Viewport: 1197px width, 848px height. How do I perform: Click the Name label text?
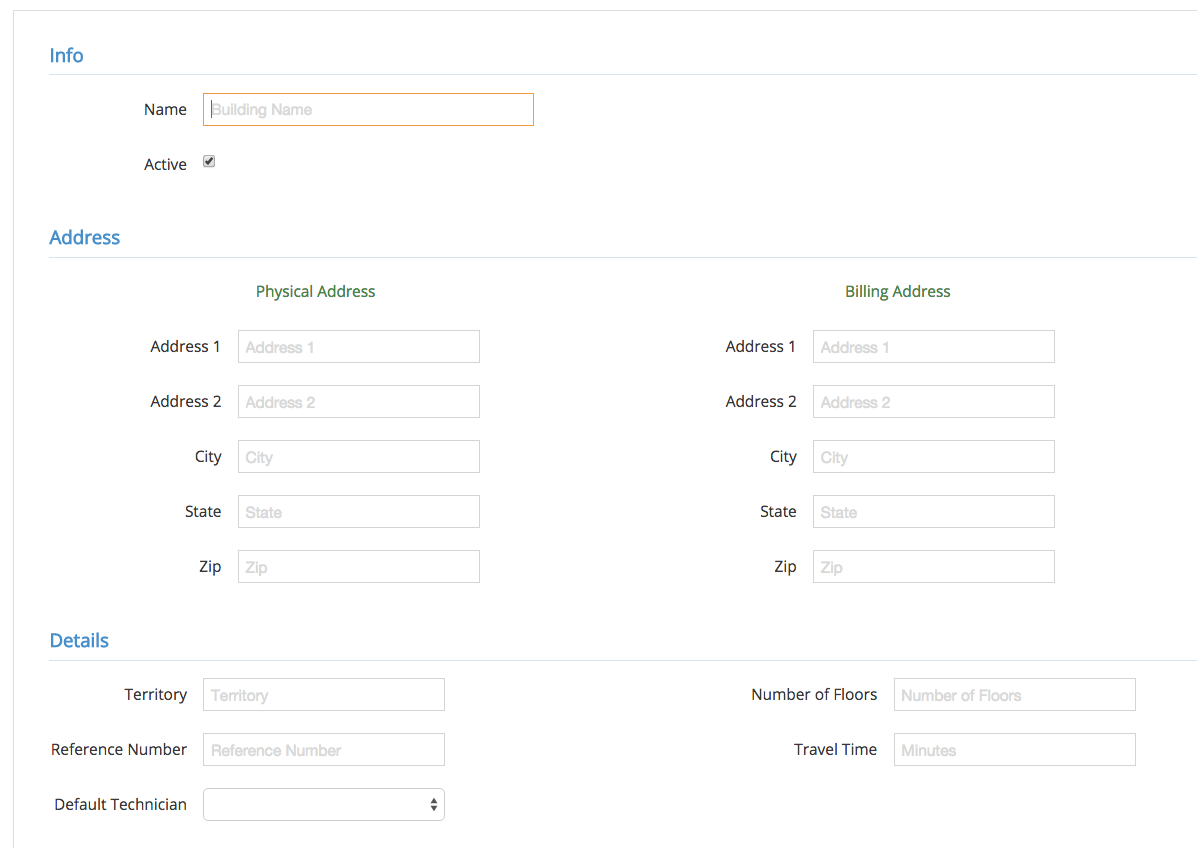click(165, 109)
